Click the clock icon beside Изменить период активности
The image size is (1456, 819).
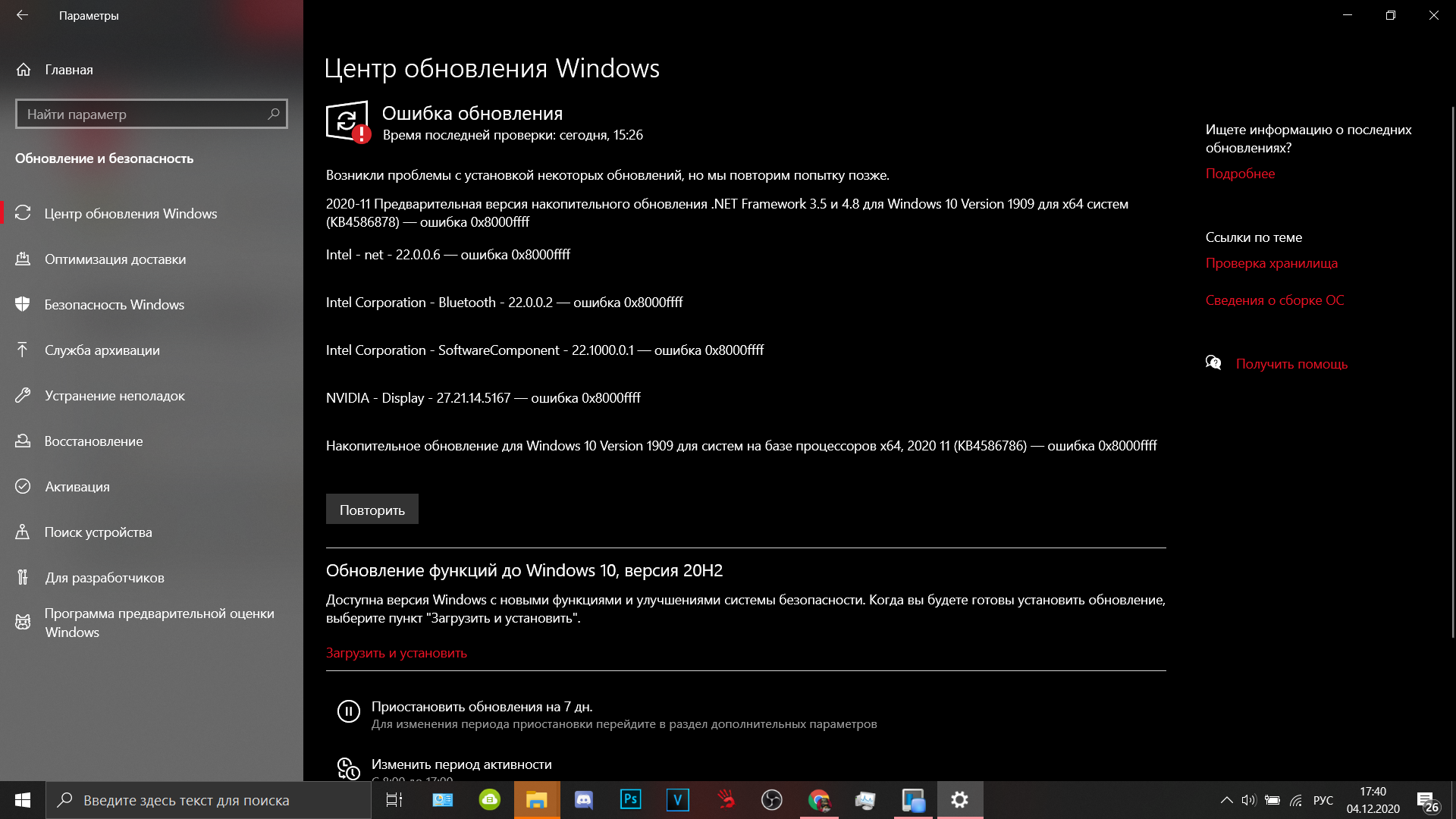click(x=349, y=768)
